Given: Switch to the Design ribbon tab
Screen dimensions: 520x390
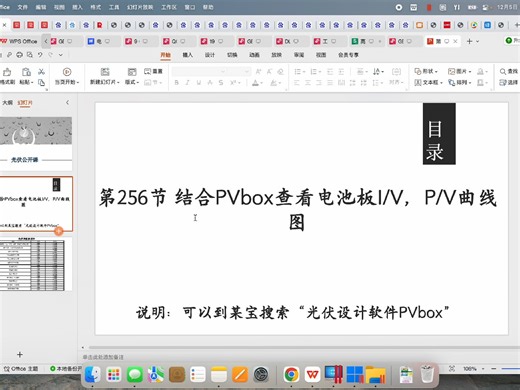Looking at the screenshot, I should point(210,55).
